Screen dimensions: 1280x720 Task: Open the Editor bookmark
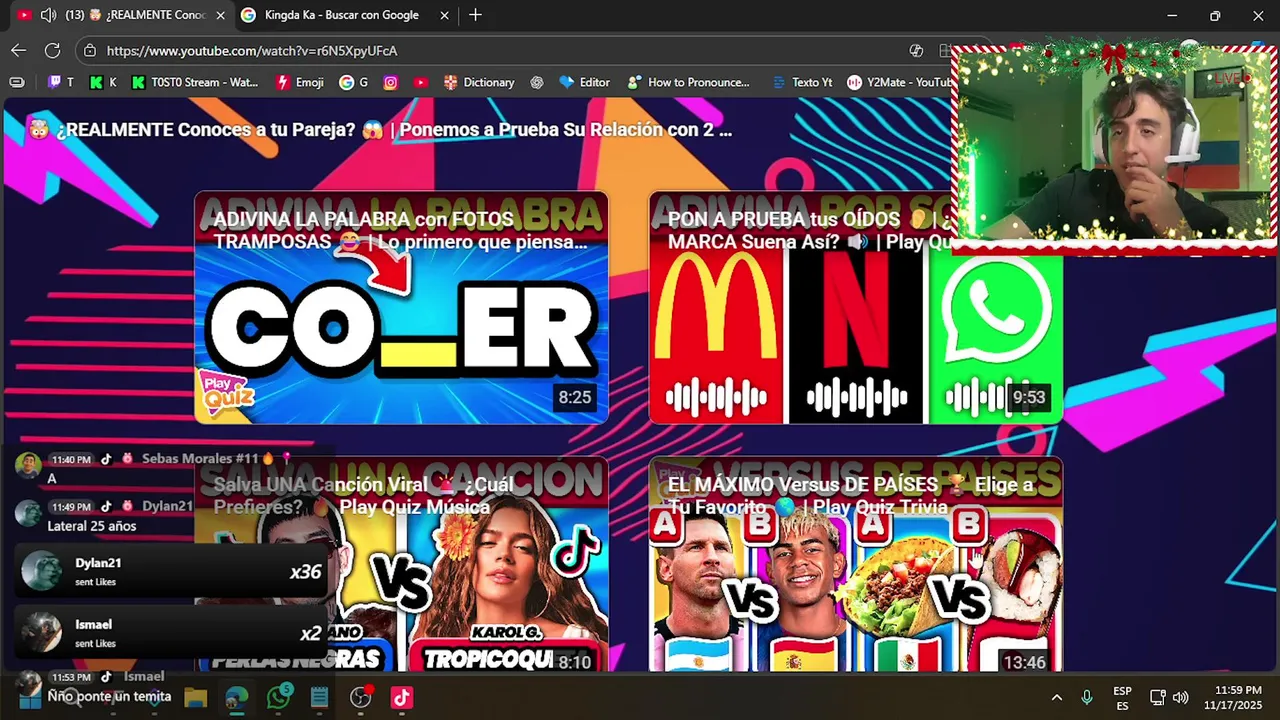[x=585, y=82]
